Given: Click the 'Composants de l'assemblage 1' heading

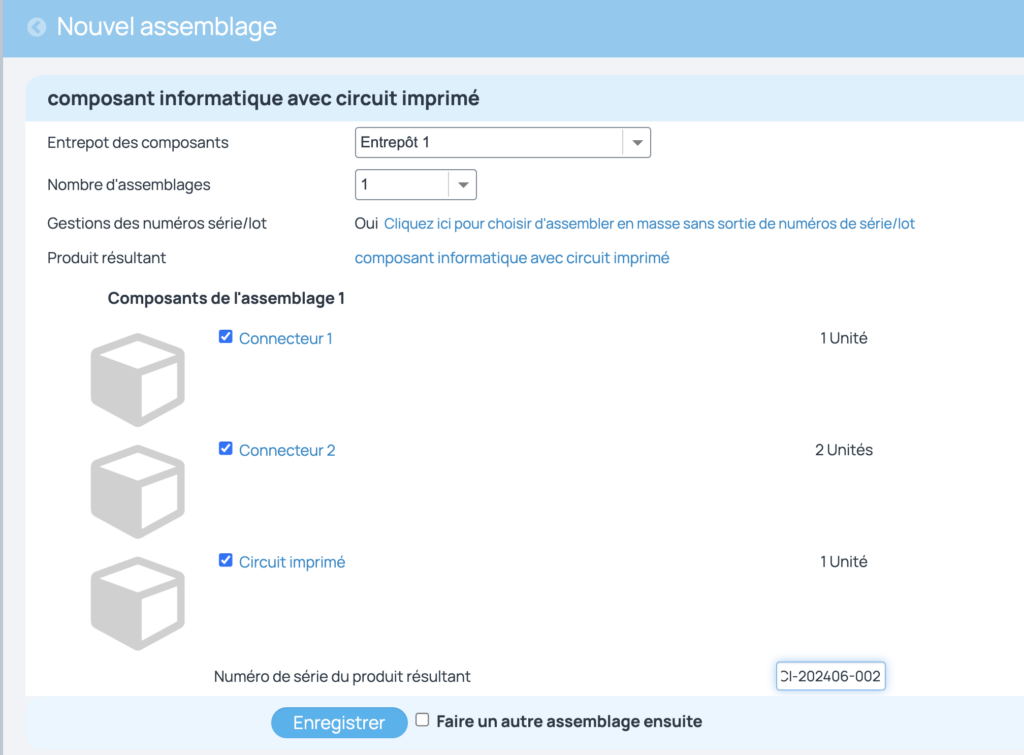Looking at the screenshot, I should tap(226, 298).
